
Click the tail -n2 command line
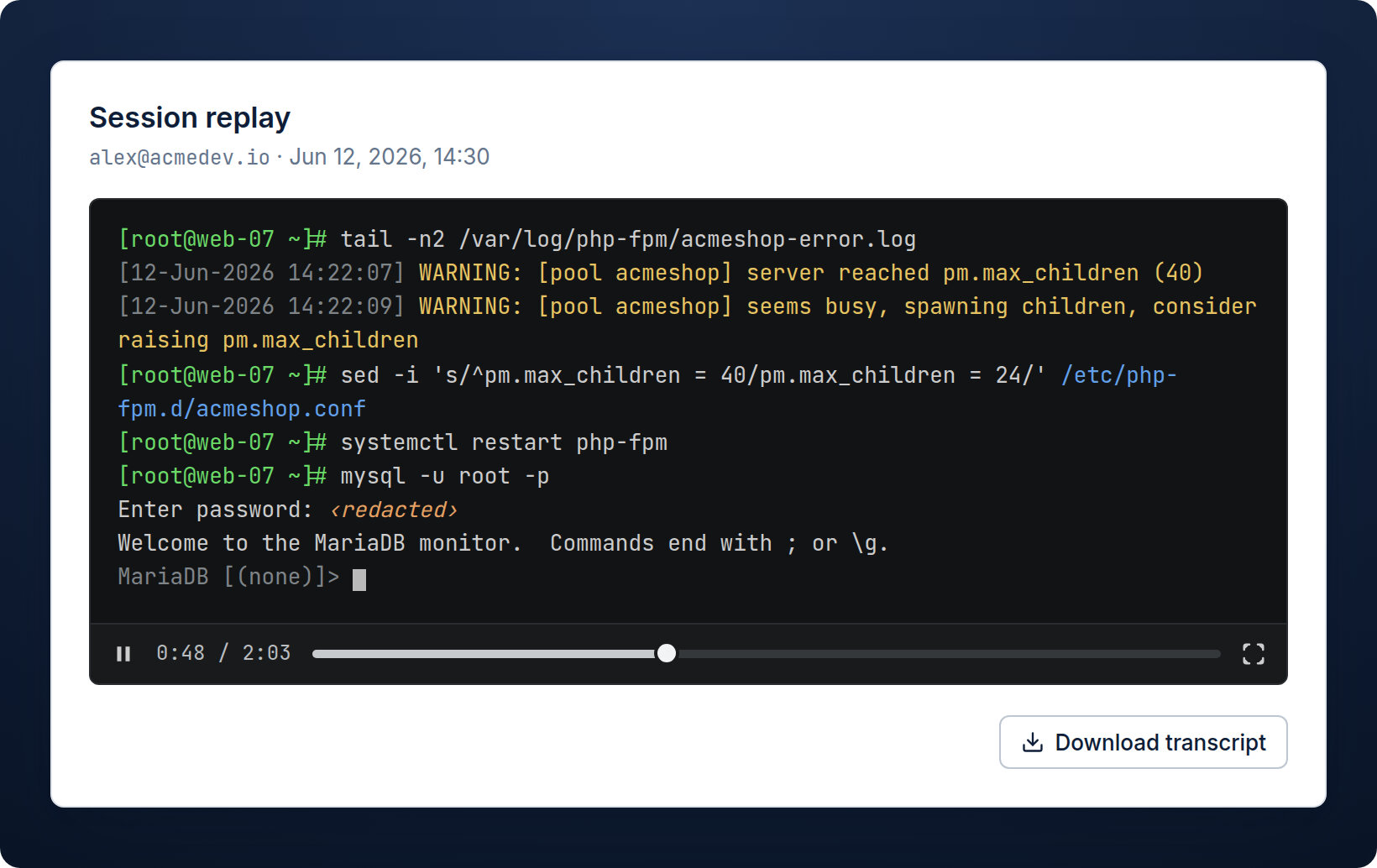point(517,239)
